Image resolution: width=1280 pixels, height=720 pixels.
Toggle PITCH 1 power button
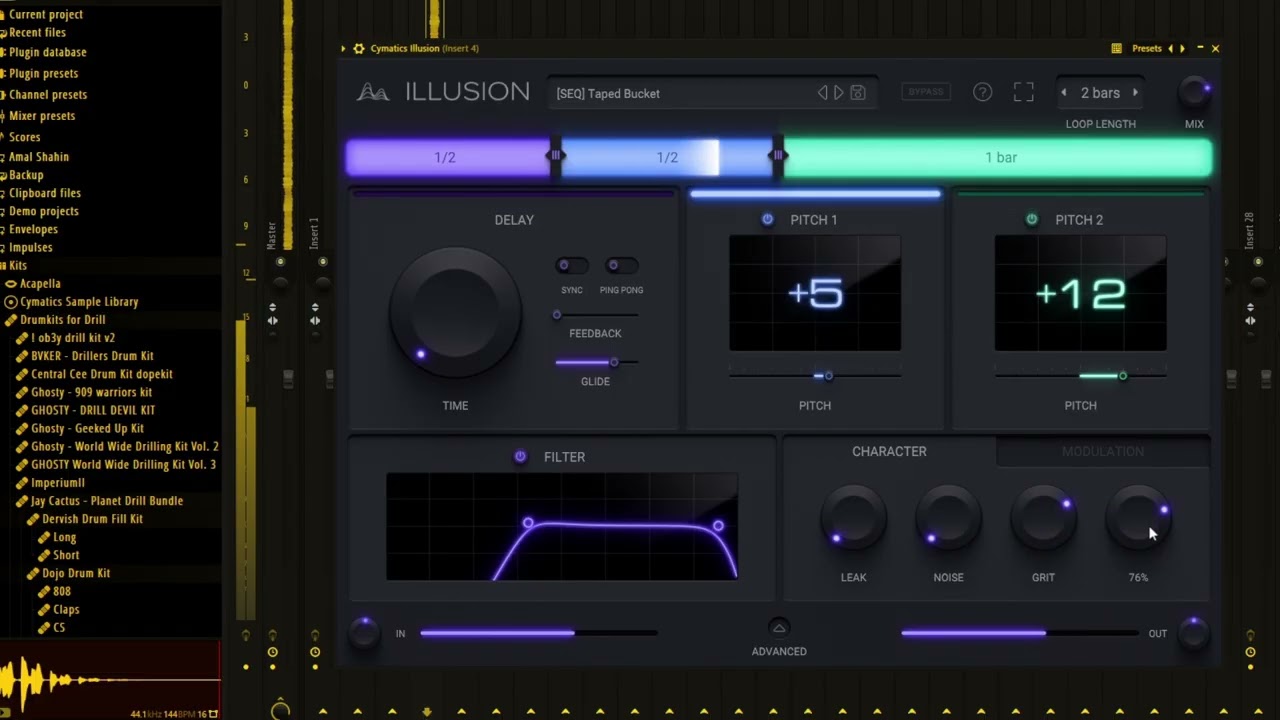(767, 219)
